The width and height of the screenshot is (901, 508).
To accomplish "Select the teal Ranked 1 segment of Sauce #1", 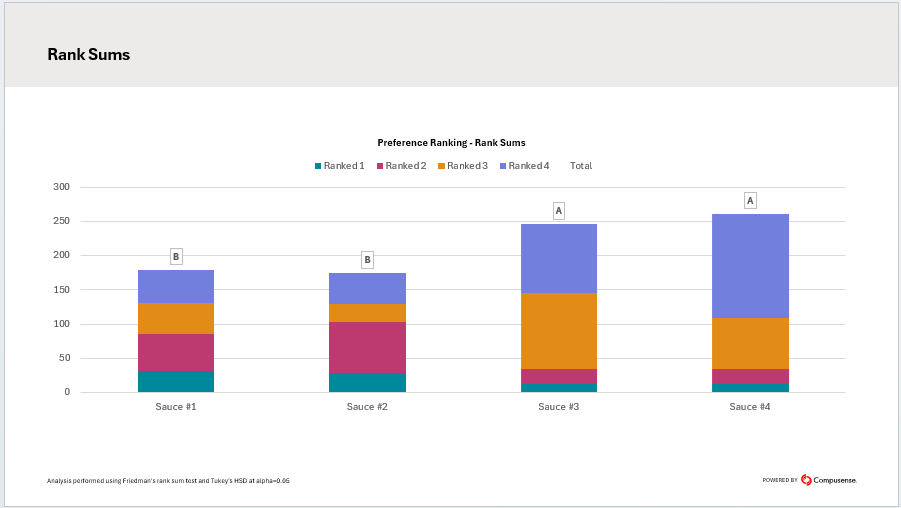I will 176,381.
